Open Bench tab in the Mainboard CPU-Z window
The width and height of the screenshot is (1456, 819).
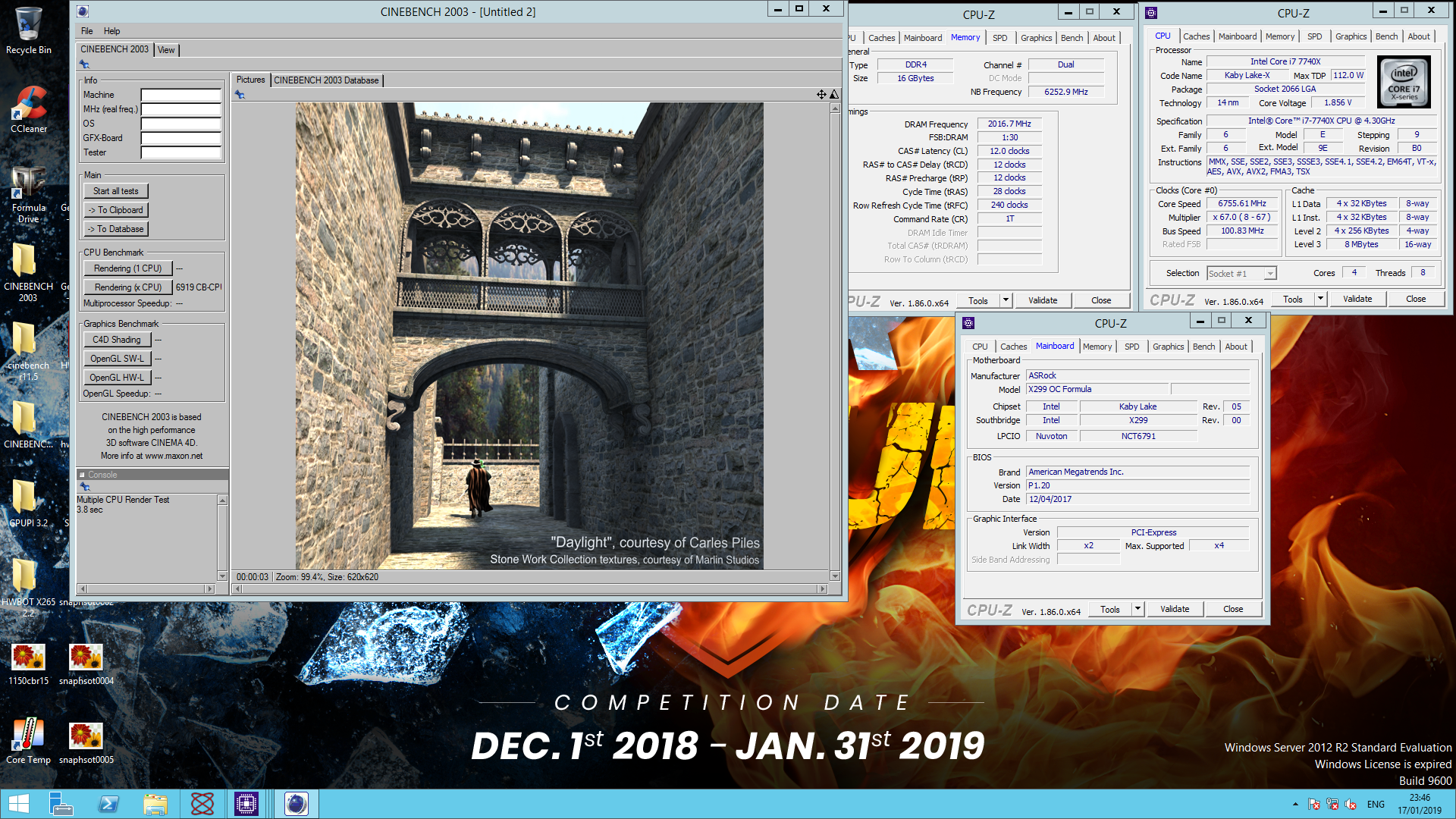click(1204, 347)
